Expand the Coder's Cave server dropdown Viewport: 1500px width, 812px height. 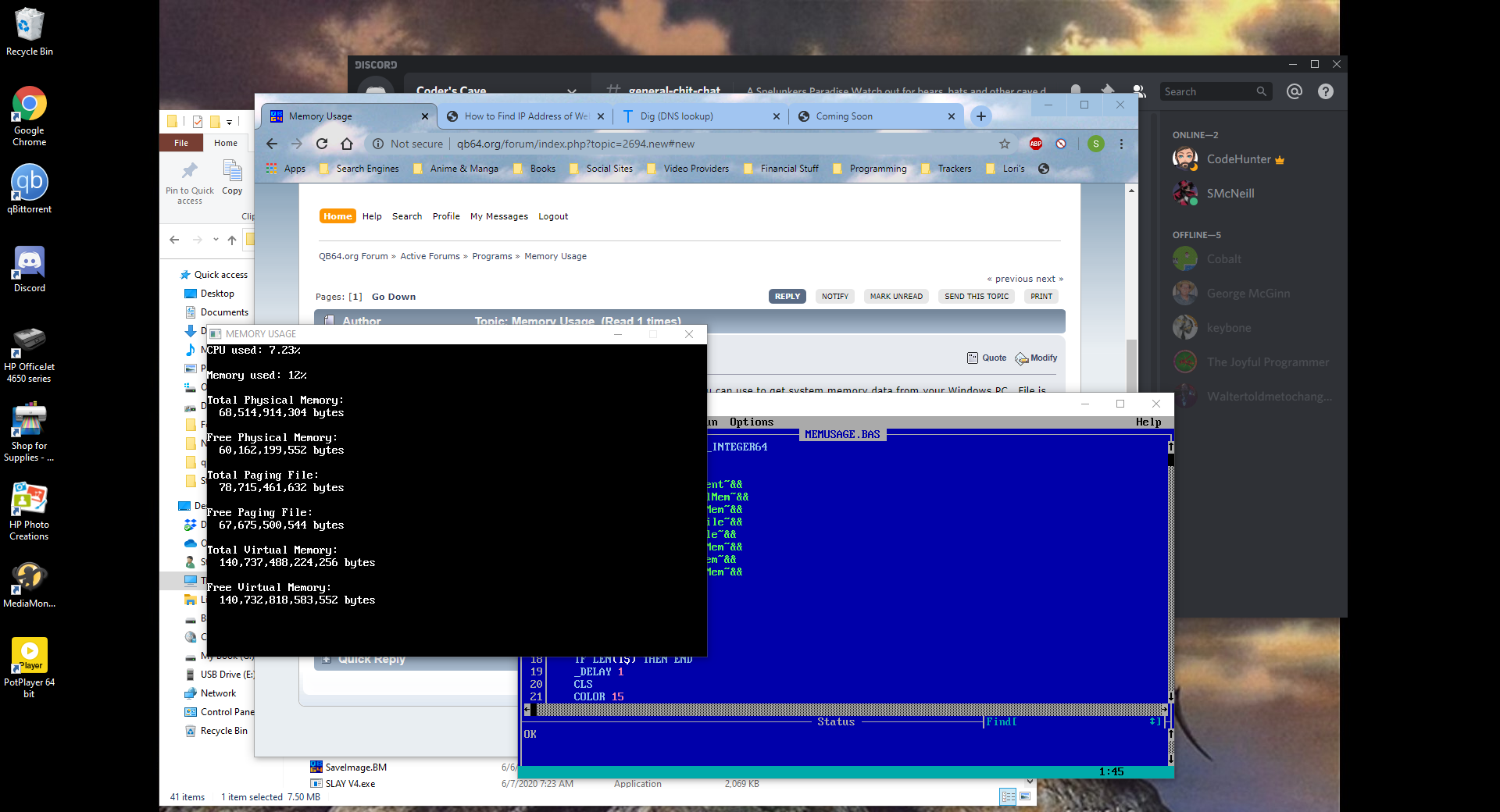point(572,91)
